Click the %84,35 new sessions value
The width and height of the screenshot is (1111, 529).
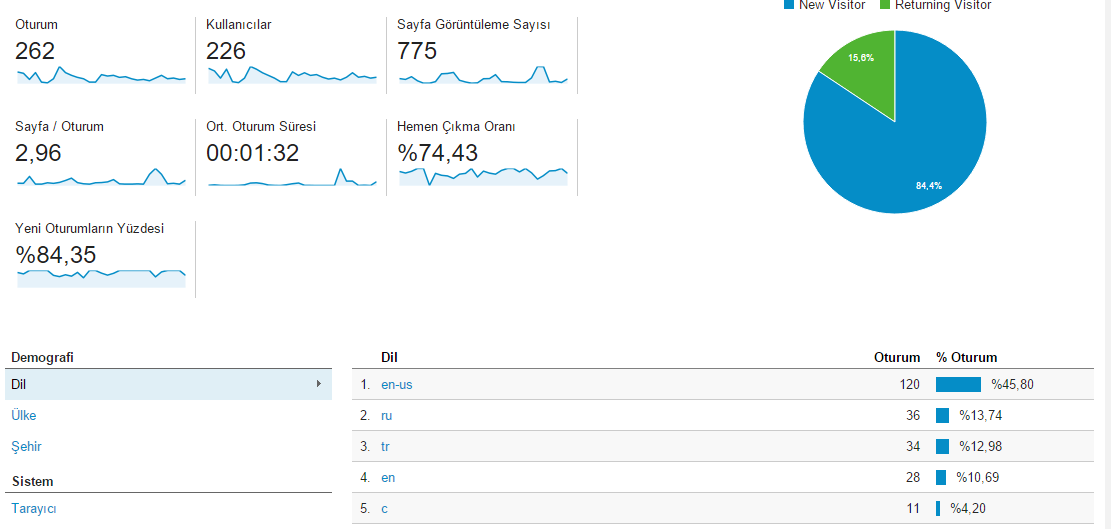click(56, 255)
